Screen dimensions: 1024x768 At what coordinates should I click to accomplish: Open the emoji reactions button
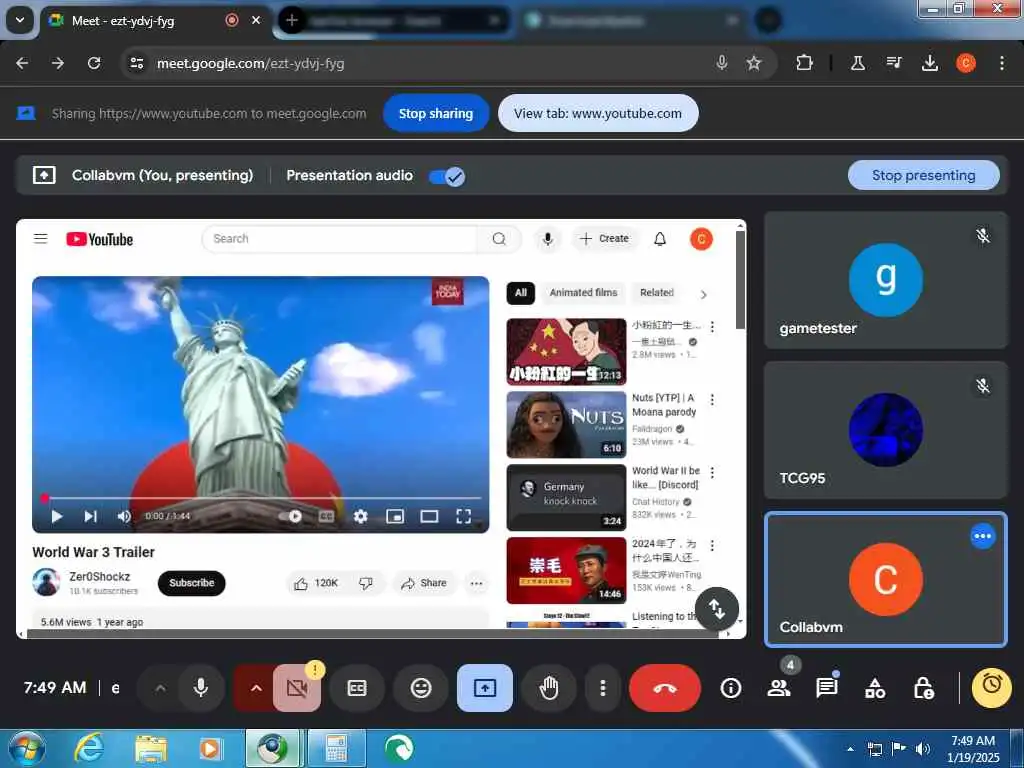coord(421,688)
